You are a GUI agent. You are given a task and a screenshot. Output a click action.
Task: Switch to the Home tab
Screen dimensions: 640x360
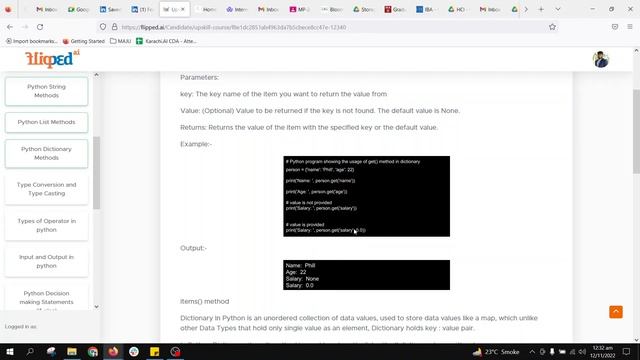pos(206,9)
